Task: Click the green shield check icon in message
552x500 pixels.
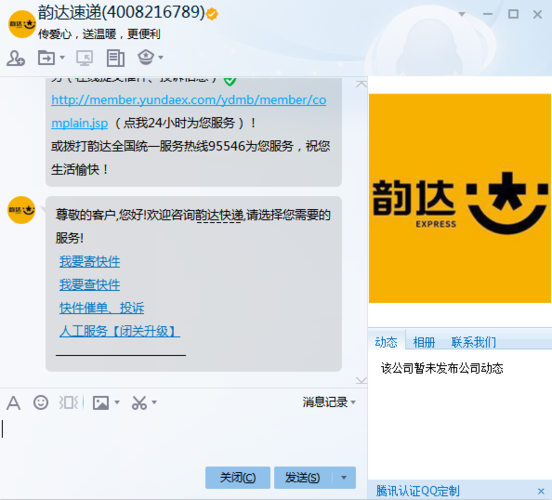Action: (x=230, y=81)
